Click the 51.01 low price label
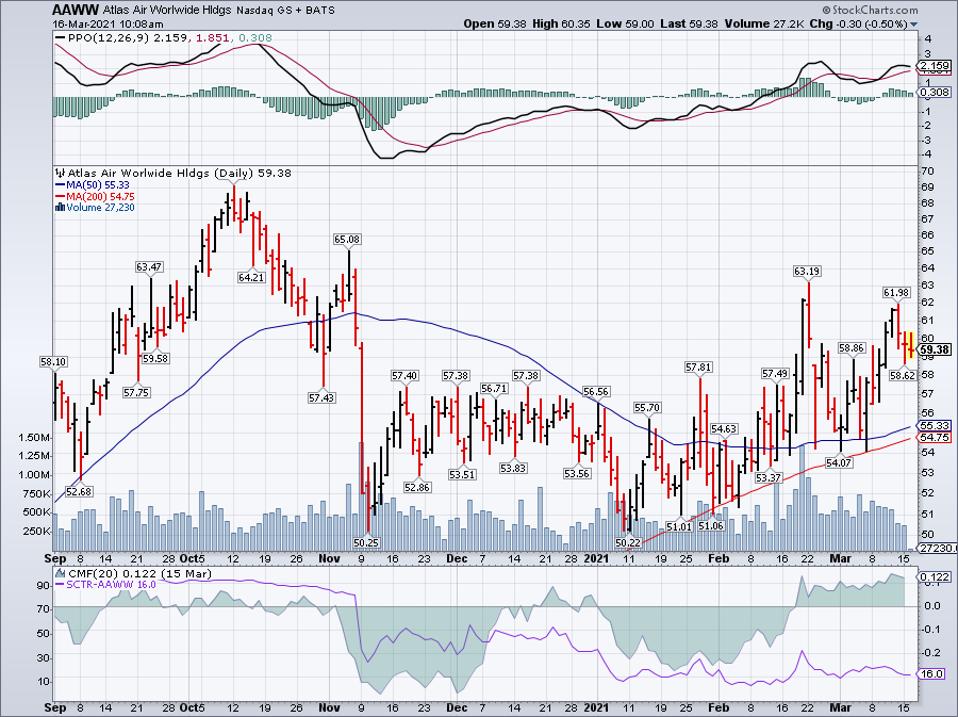 [x=679, y=526]
